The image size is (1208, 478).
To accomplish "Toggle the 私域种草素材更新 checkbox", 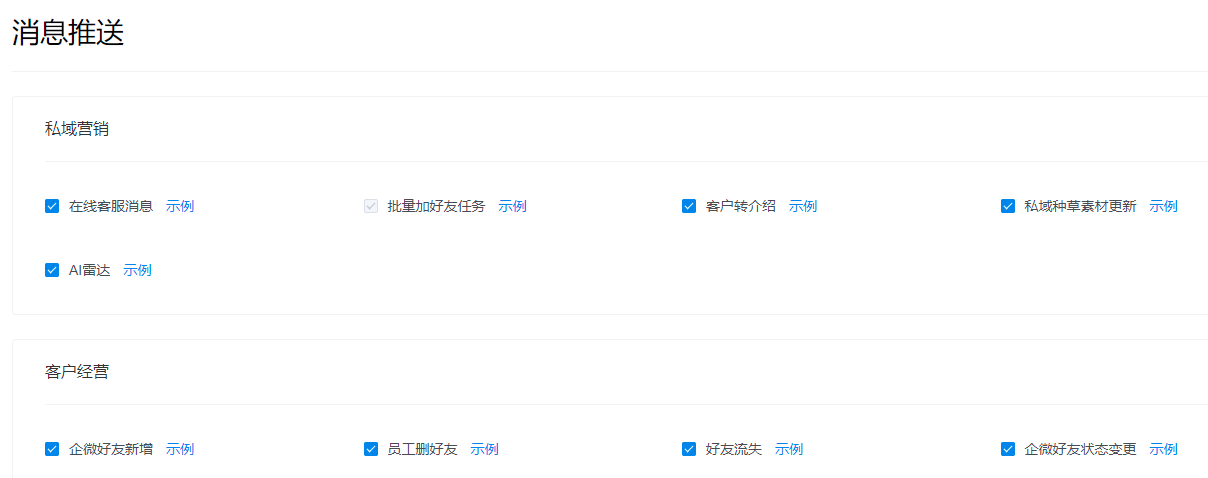I will click(1008, 206).
